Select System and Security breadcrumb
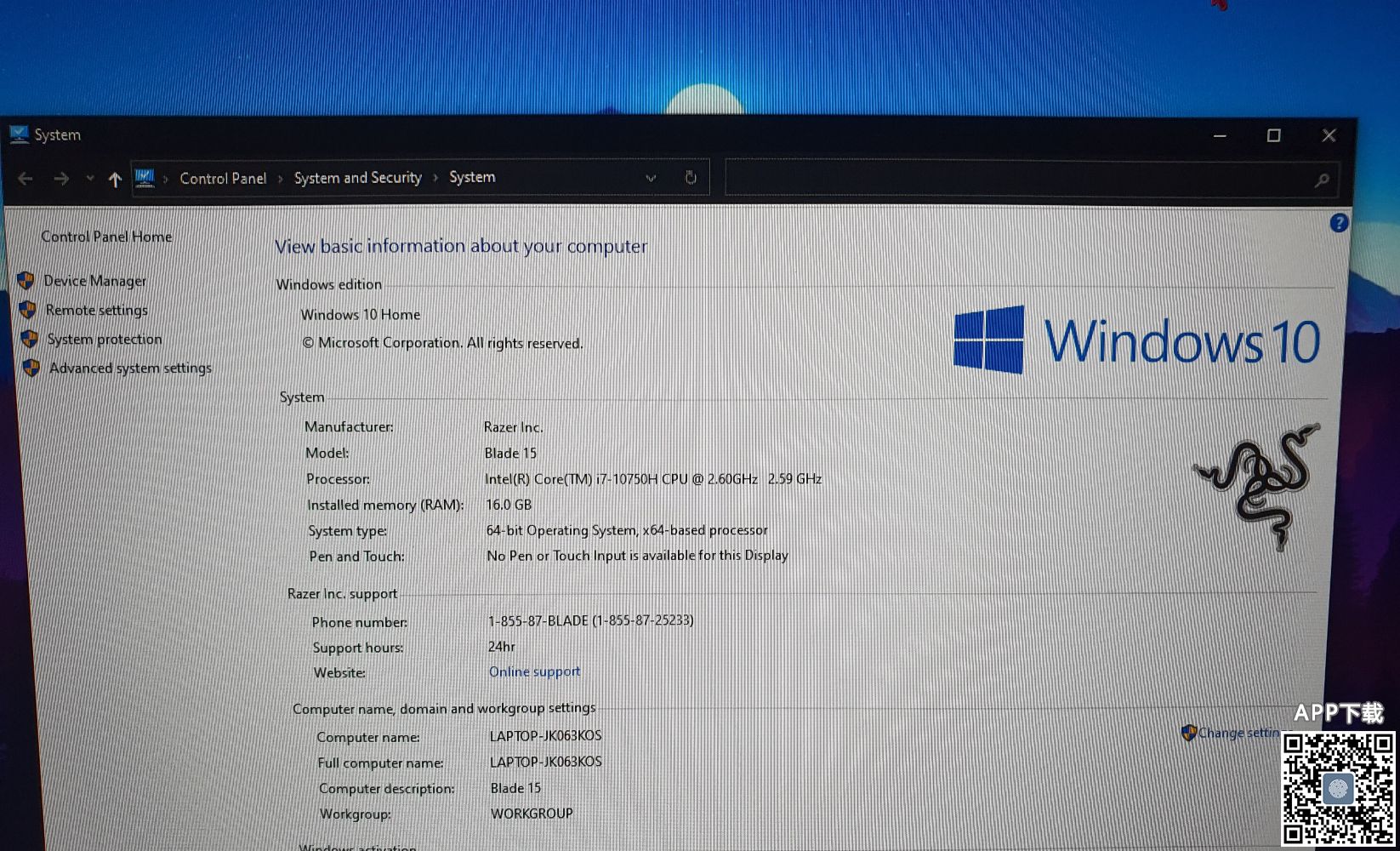 click(357, 178)
